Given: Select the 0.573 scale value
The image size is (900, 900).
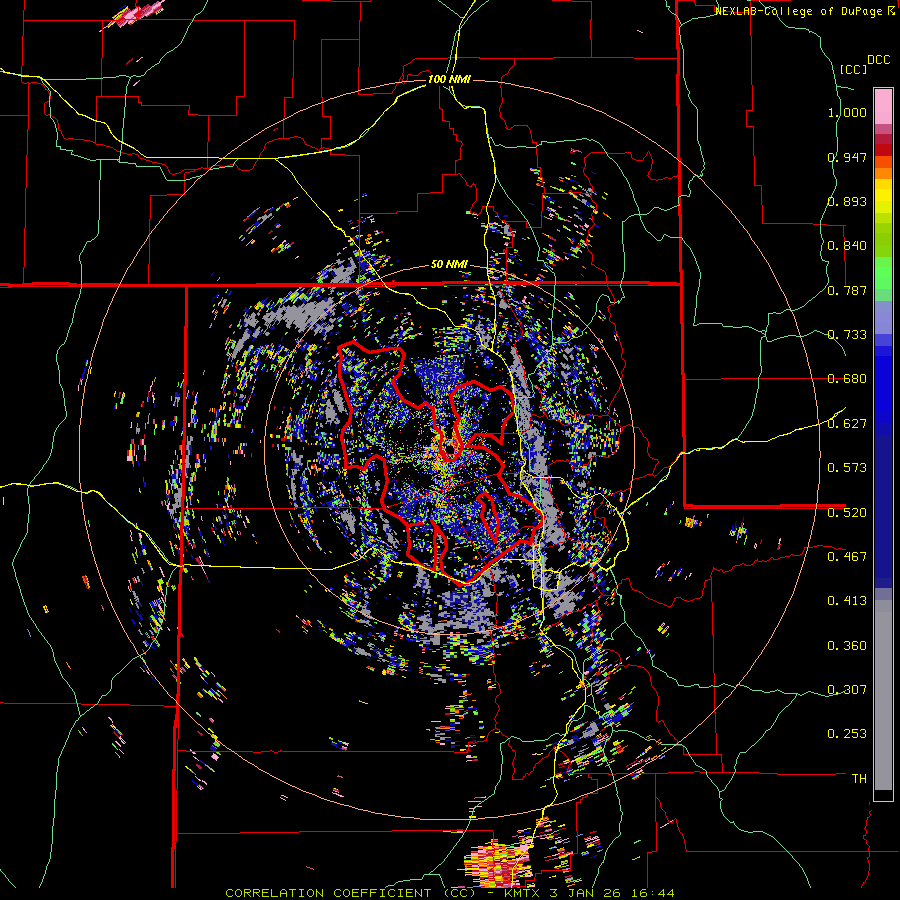Looking at the screenshot, I should pos(847,468).
